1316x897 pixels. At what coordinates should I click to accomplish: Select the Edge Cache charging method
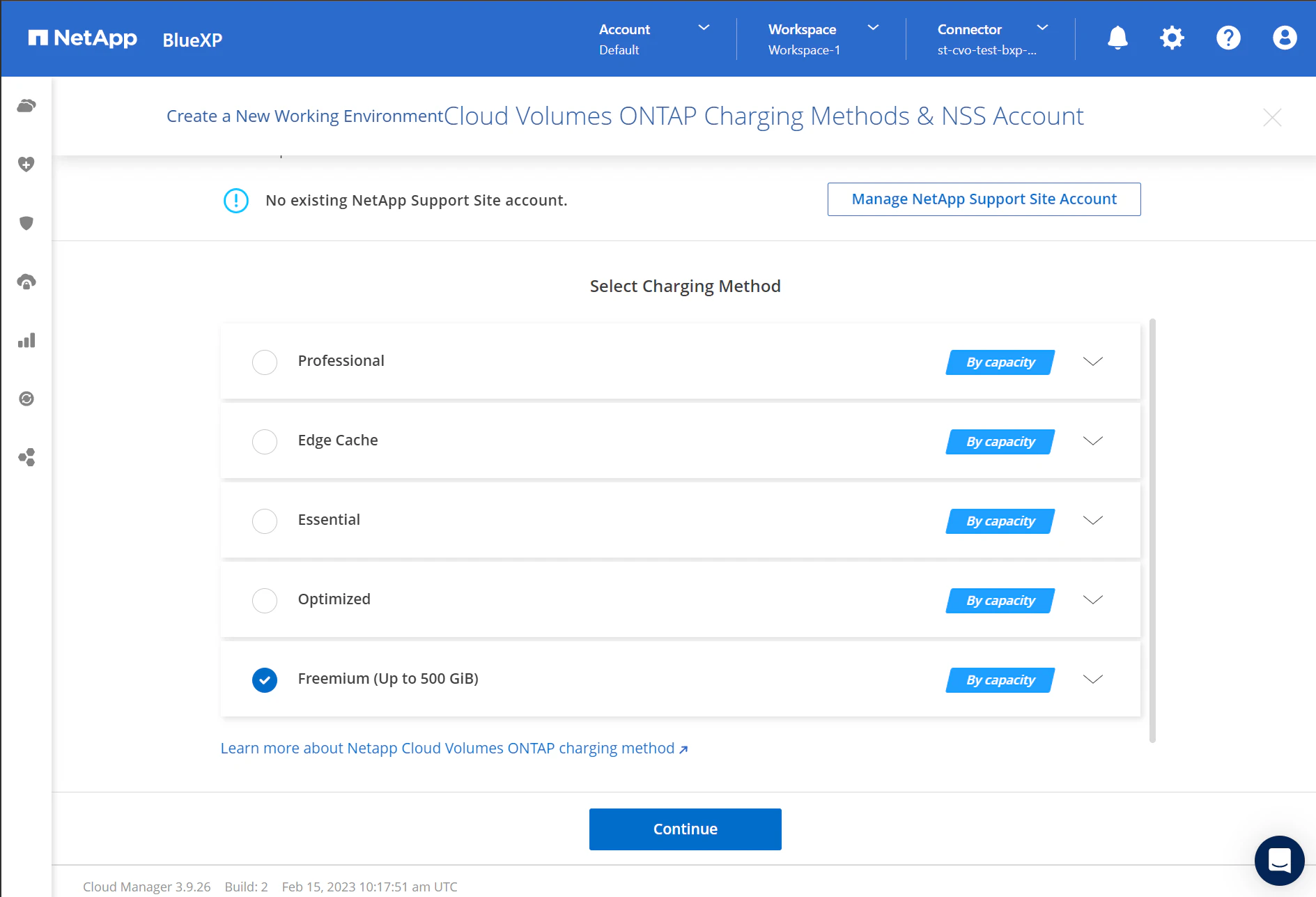(265, 441)
